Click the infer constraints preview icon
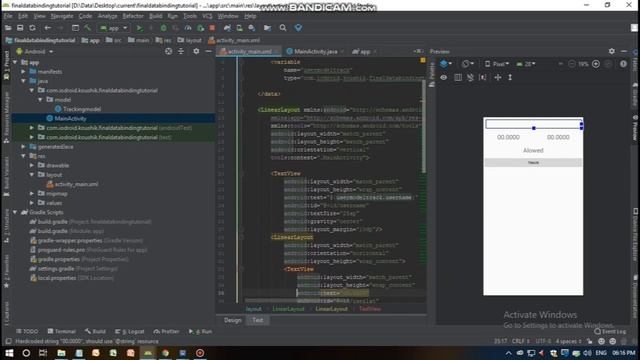The width and height of the screenshot is (640, 360). pos(482,78)
